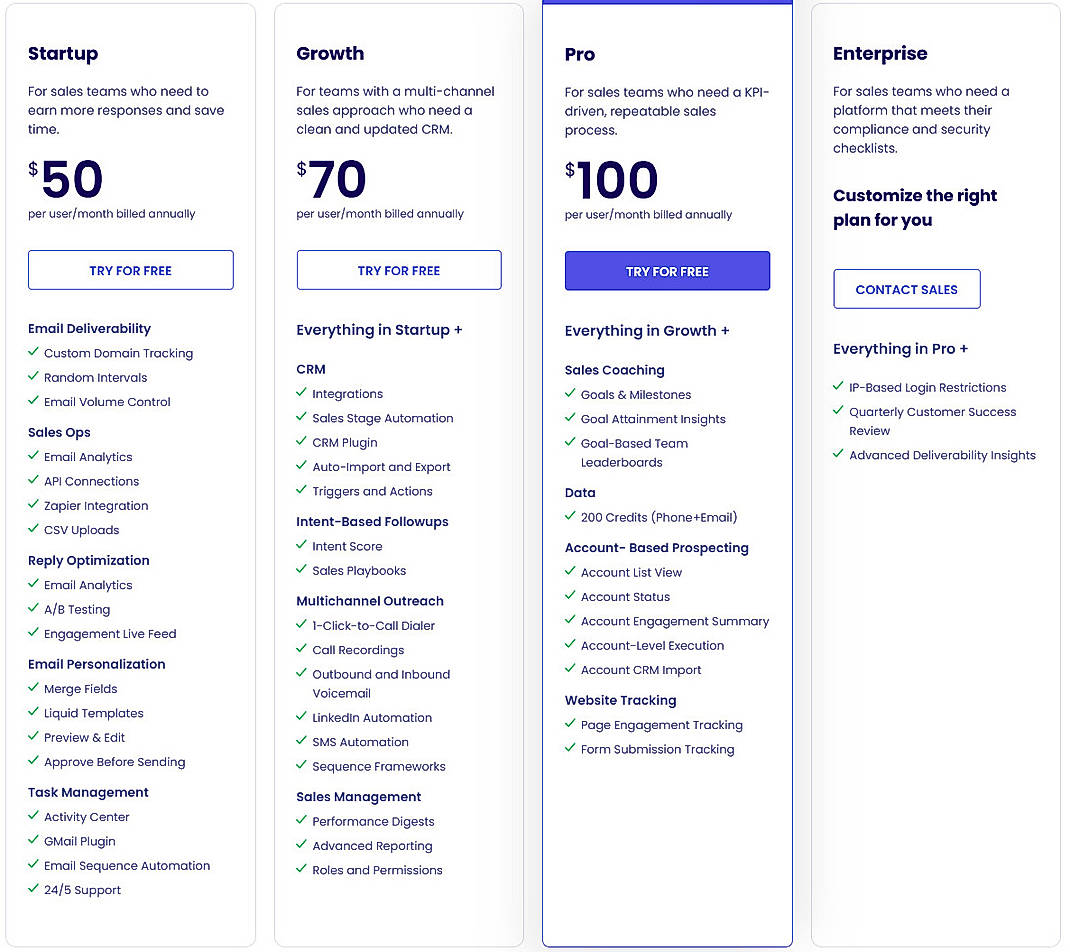Click the Everything in Startup + label
1070x952 pixels.
click(378, 329)
